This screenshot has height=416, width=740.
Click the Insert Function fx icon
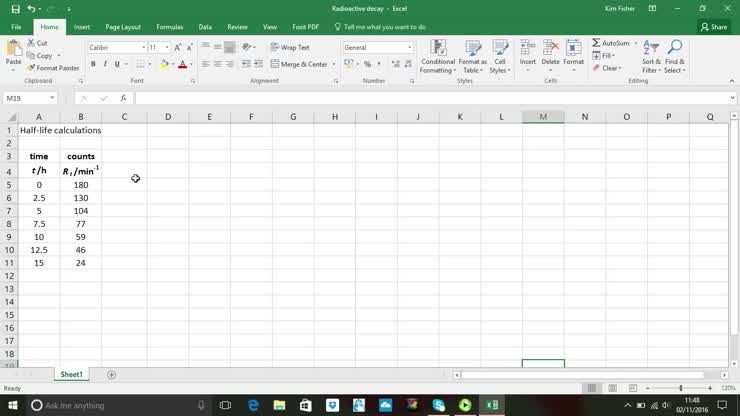pyautogui.click(x=123, y=98)
